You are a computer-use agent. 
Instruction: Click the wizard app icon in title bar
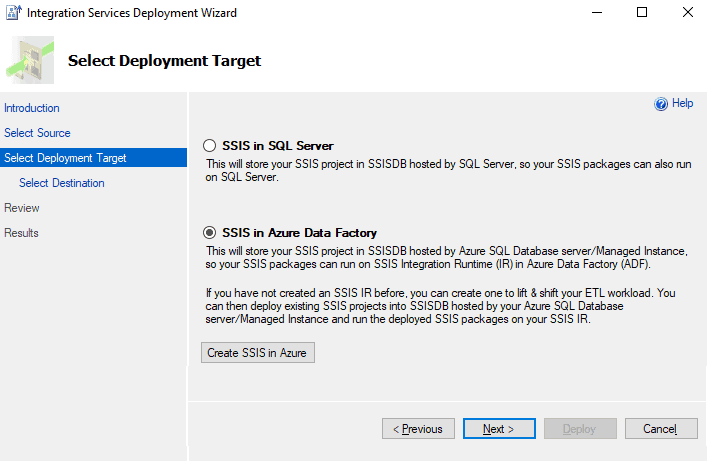coord(13,13)
